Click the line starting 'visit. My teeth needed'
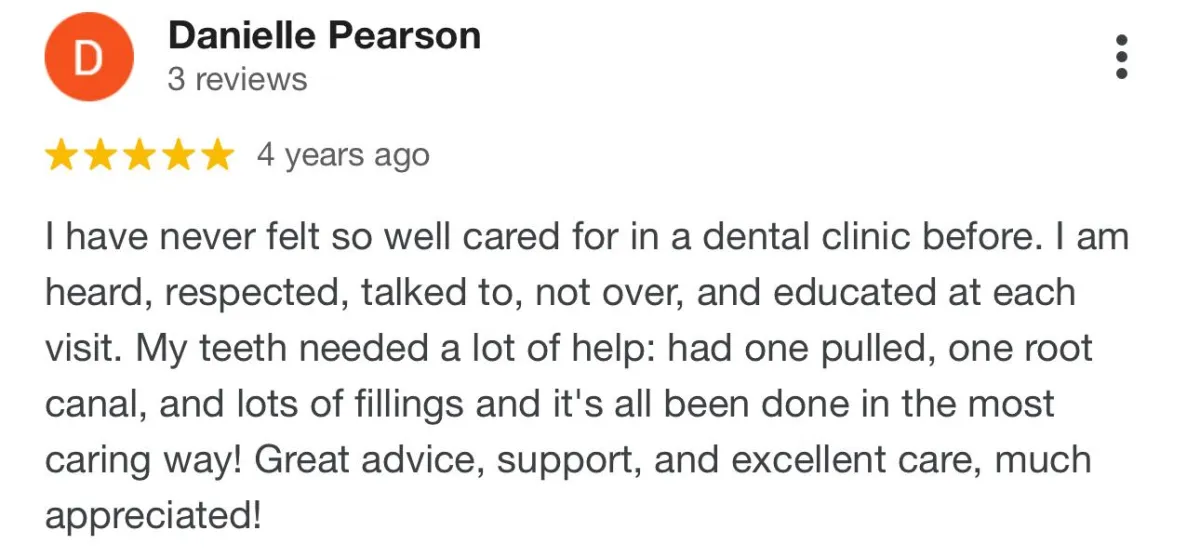 [569, 349]
